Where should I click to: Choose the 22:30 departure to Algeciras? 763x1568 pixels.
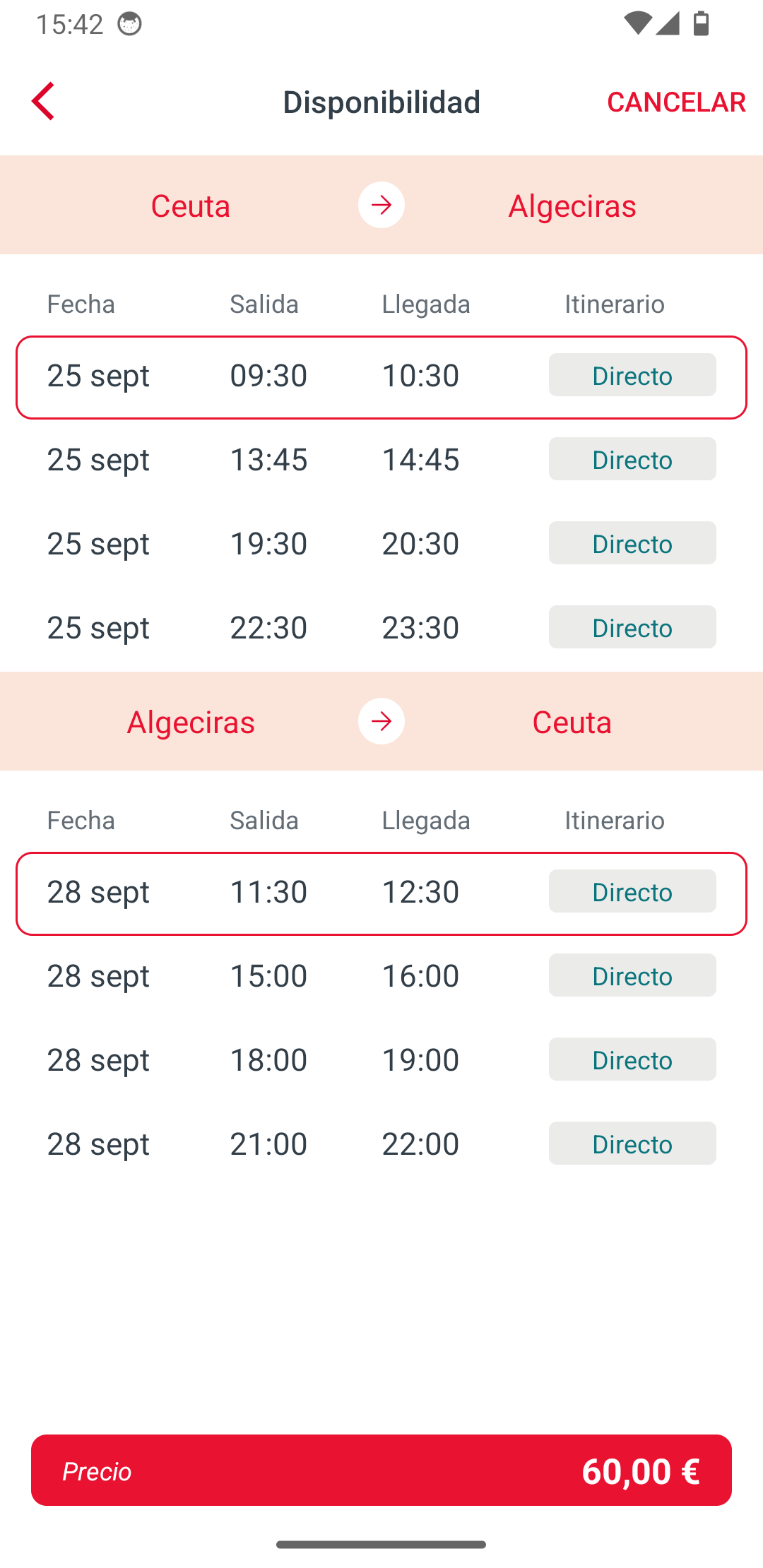pos(381,627)
